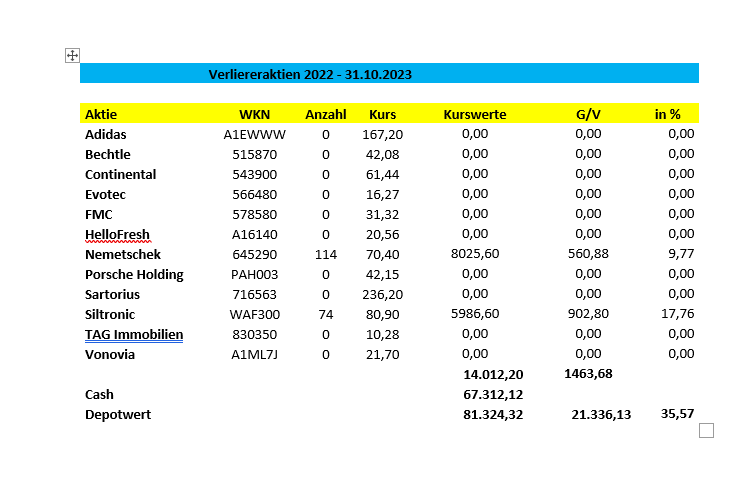Click WKN value 'A1EWWW'
The image size is (748, 478).
[254, 135]
